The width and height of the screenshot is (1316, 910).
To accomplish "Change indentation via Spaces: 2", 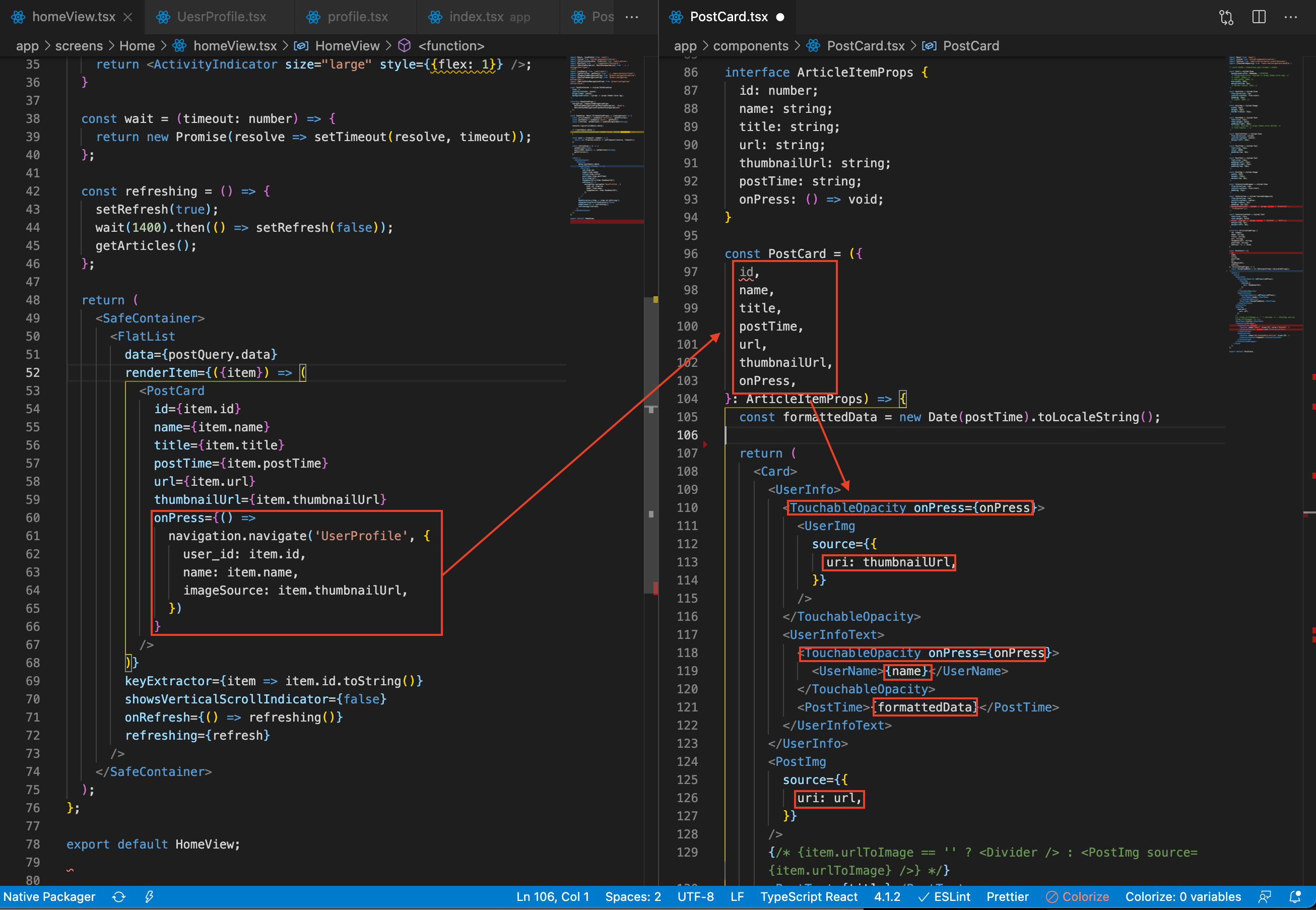I will [x=633, y=896].
